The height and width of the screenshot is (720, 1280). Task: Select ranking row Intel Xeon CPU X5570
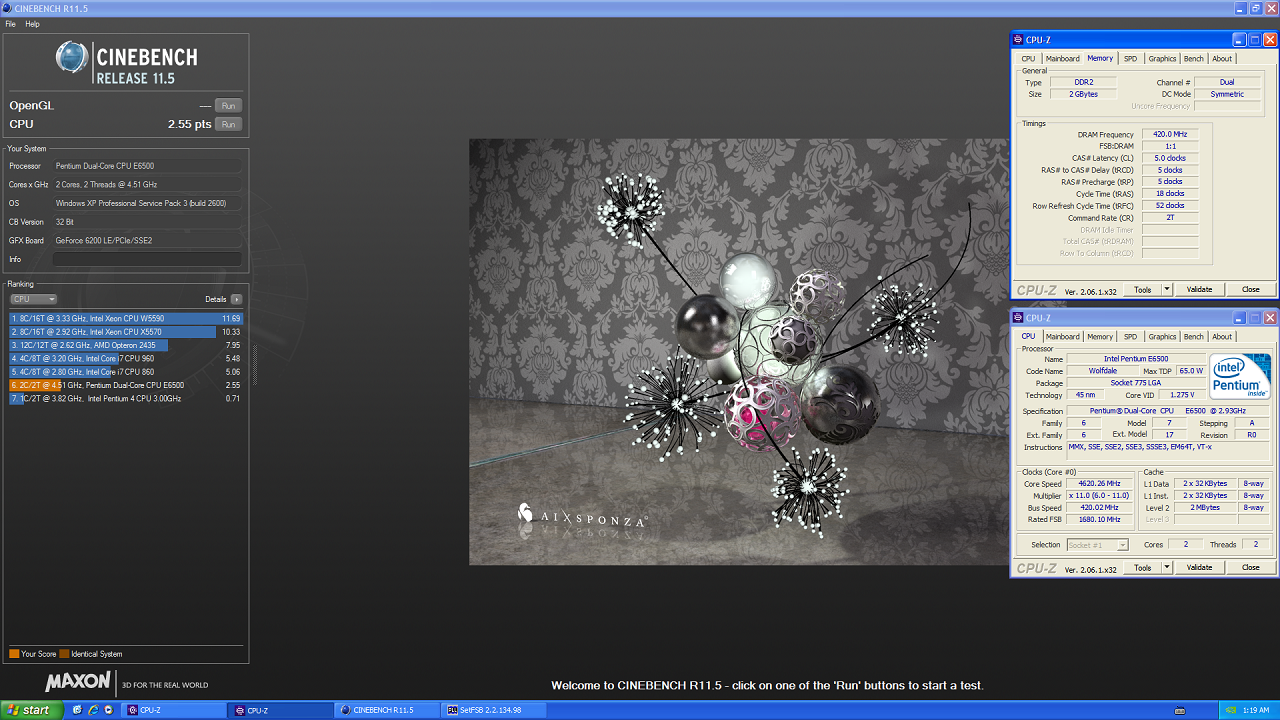(x=126, y=331)
